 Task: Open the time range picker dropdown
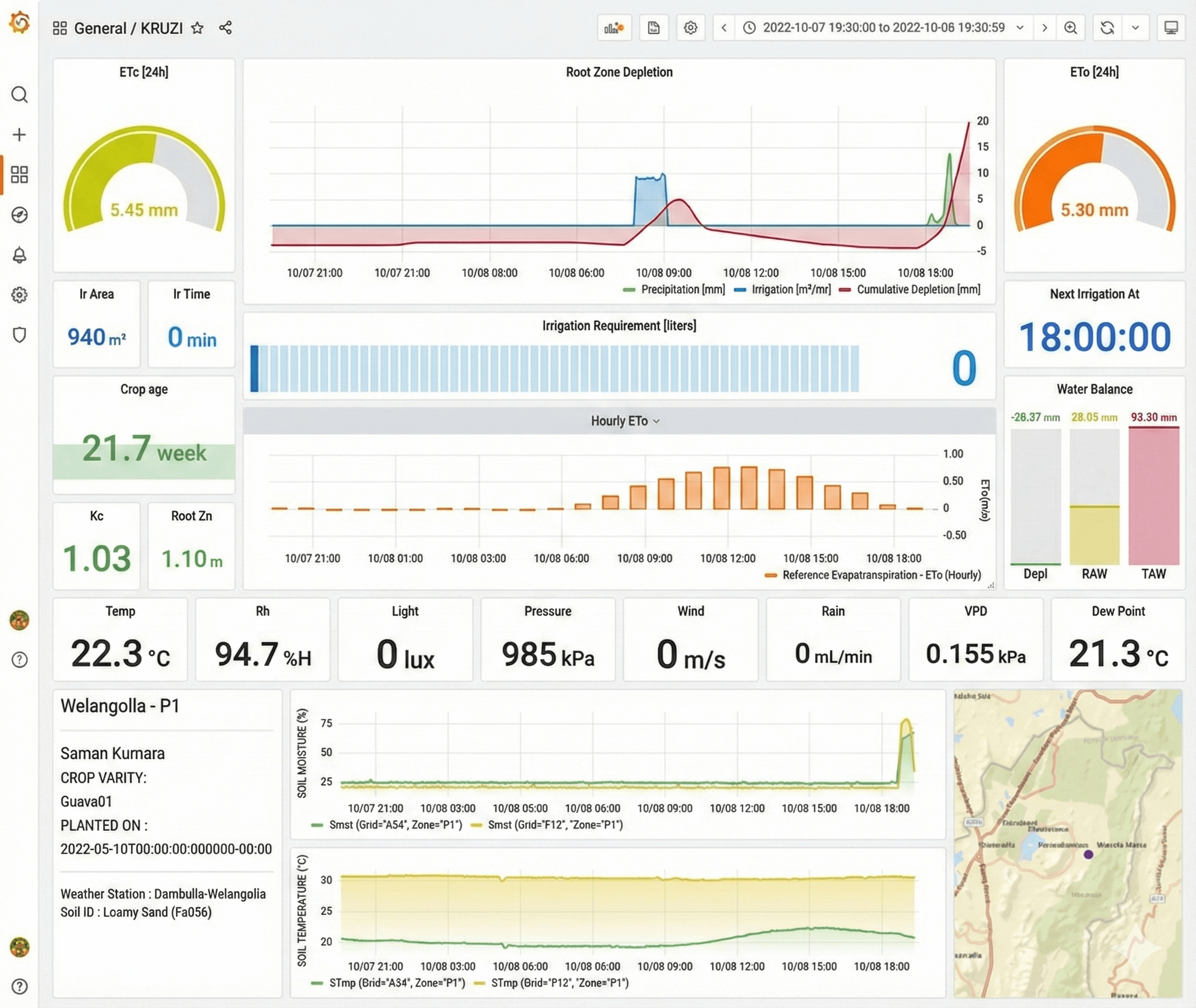(x=883, y=27)
